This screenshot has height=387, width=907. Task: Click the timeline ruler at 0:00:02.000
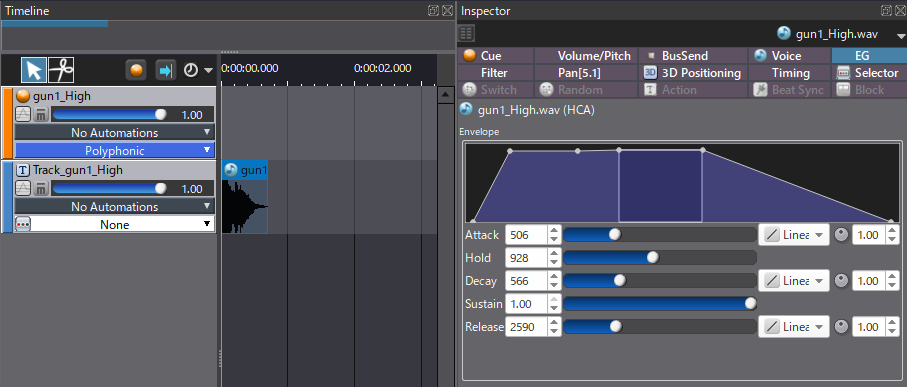pos(382,68)
